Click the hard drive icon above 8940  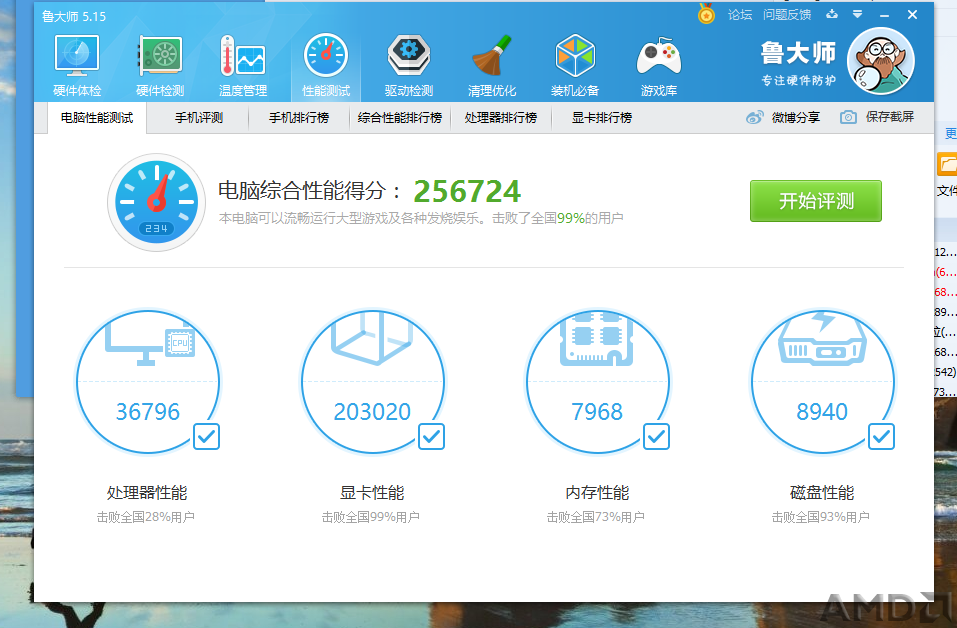822,339
